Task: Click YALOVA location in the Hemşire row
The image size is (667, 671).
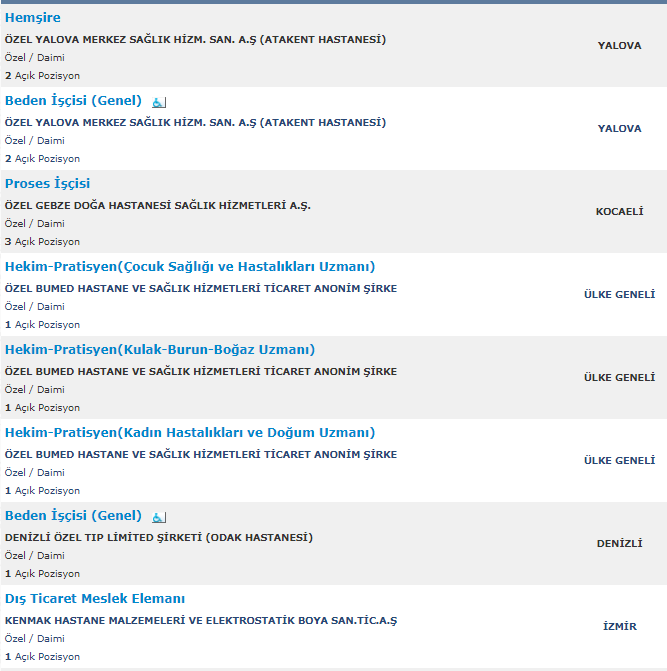Action: tap(620, 46)
